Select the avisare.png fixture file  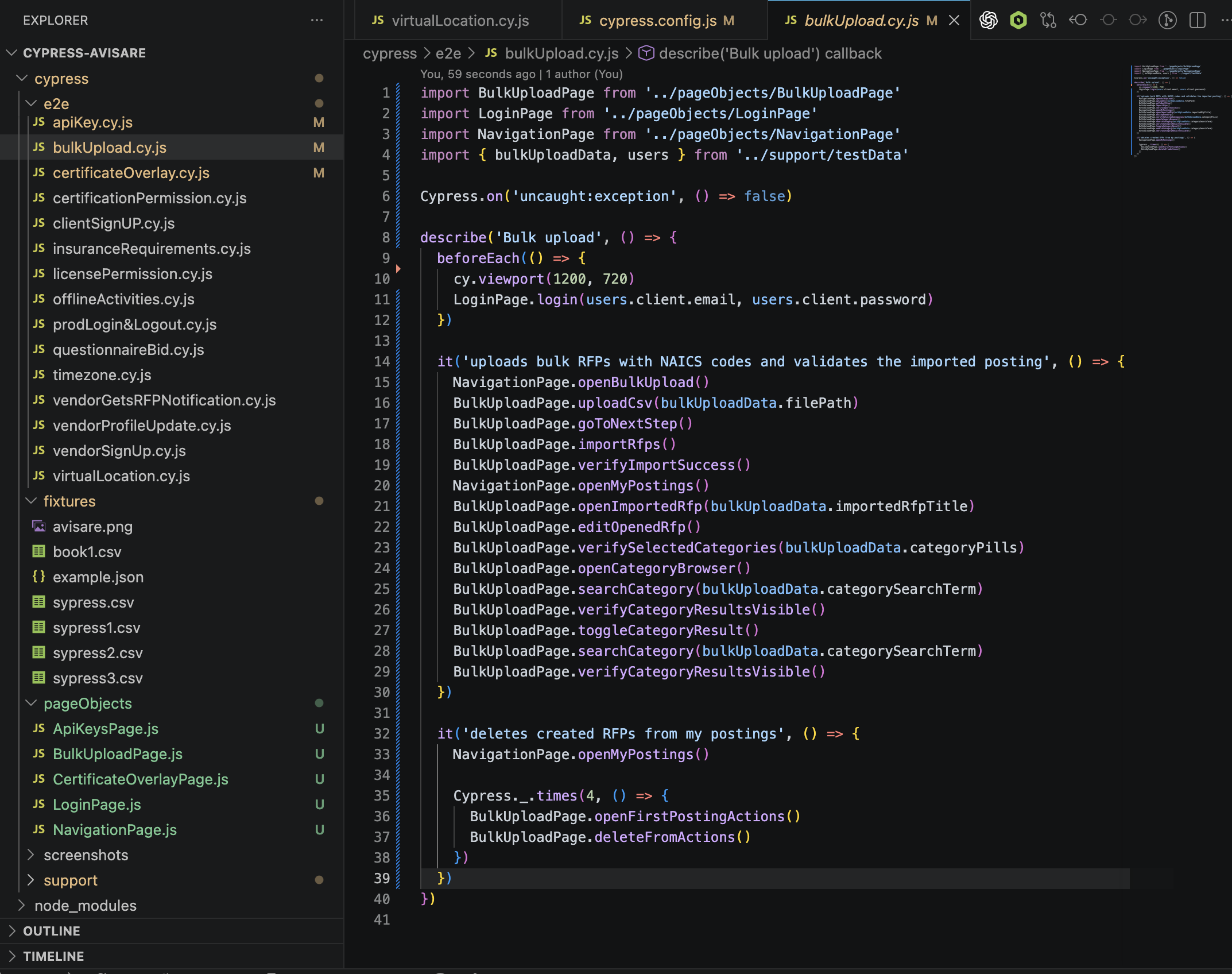point(92,527)
